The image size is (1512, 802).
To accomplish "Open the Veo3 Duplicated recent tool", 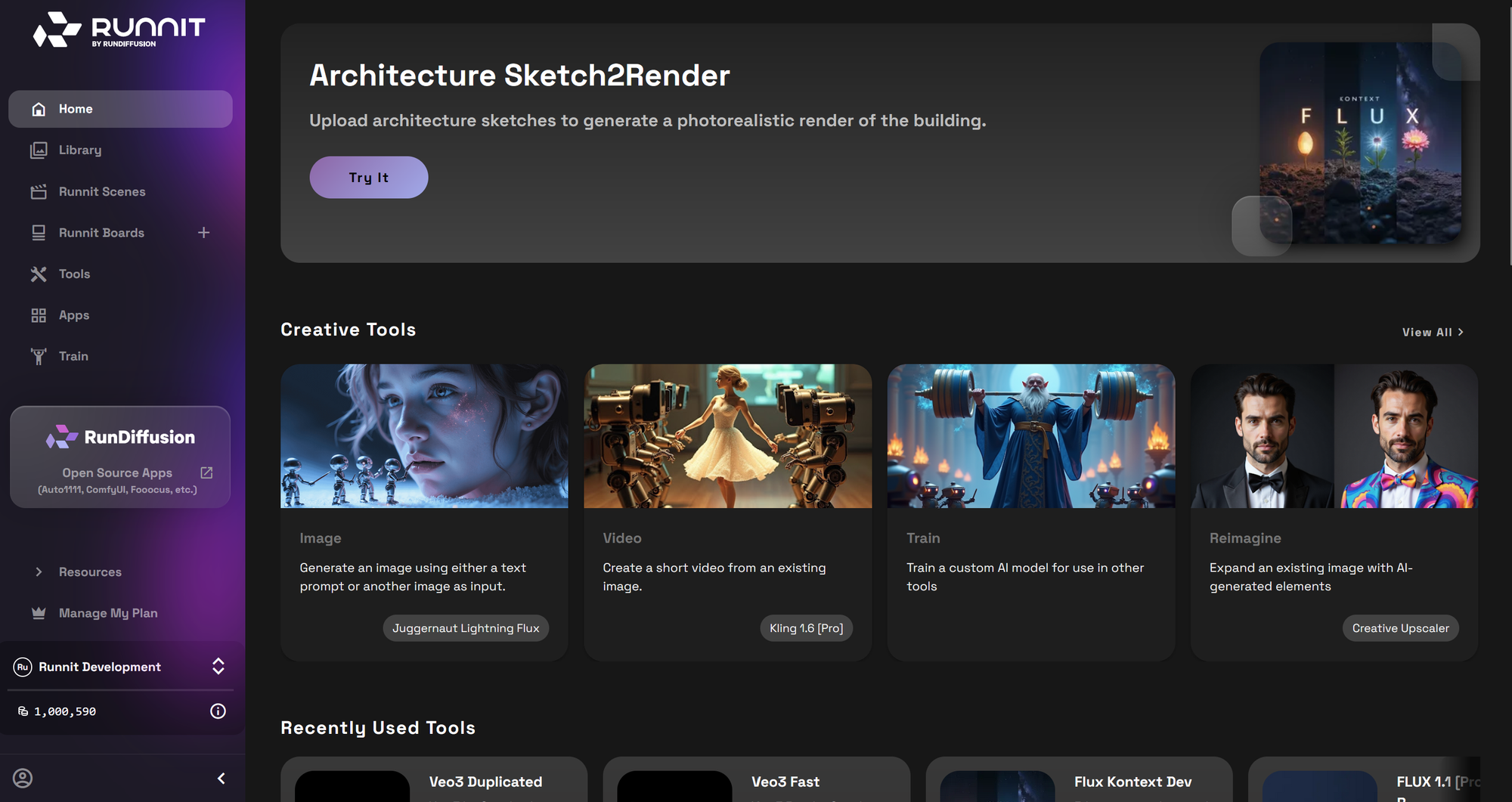I will 434,779.
